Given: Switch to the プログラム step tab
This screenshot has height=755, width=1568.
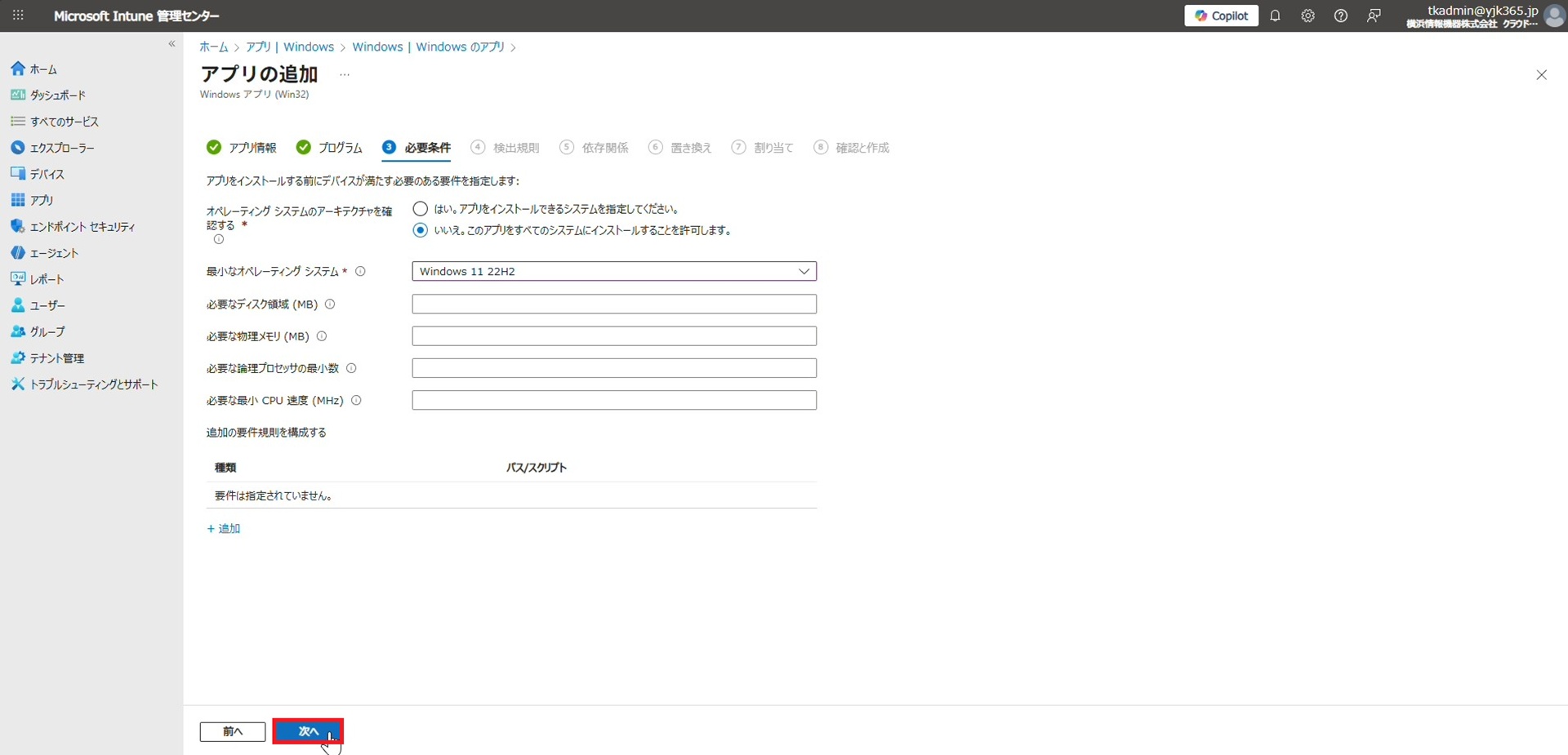Looking at the screenshot, I should click(330, 148).
